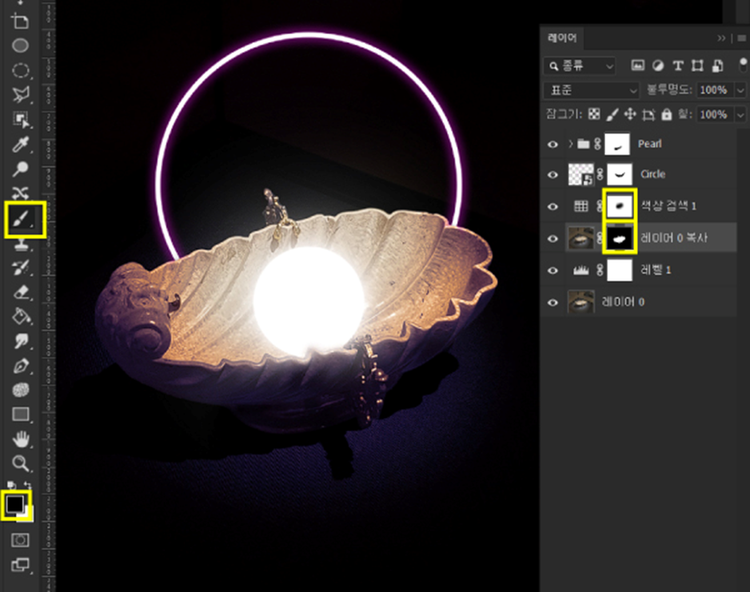Select the Hand tool
Screen dimensions: 750x592
(20, 439)
